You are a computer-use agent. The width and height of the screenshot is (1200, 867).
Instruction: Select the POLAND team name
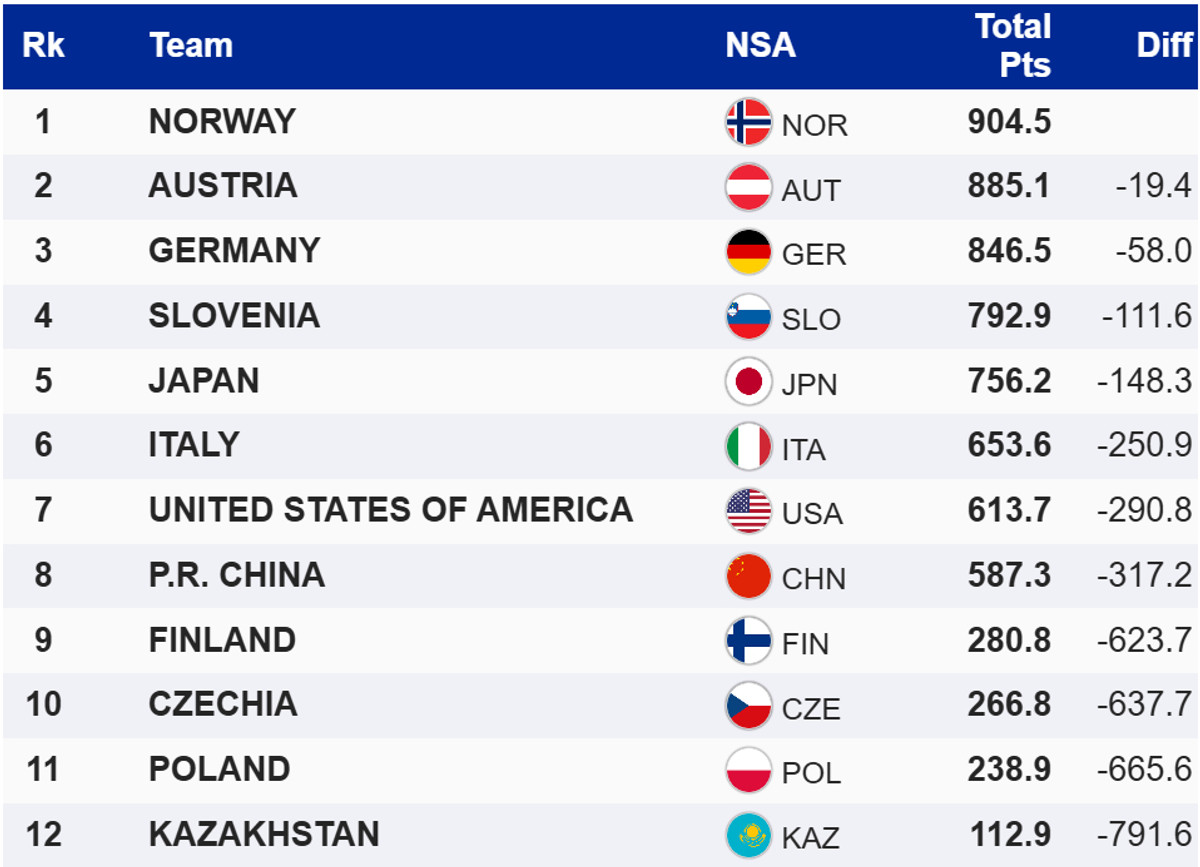coord(219,769)
